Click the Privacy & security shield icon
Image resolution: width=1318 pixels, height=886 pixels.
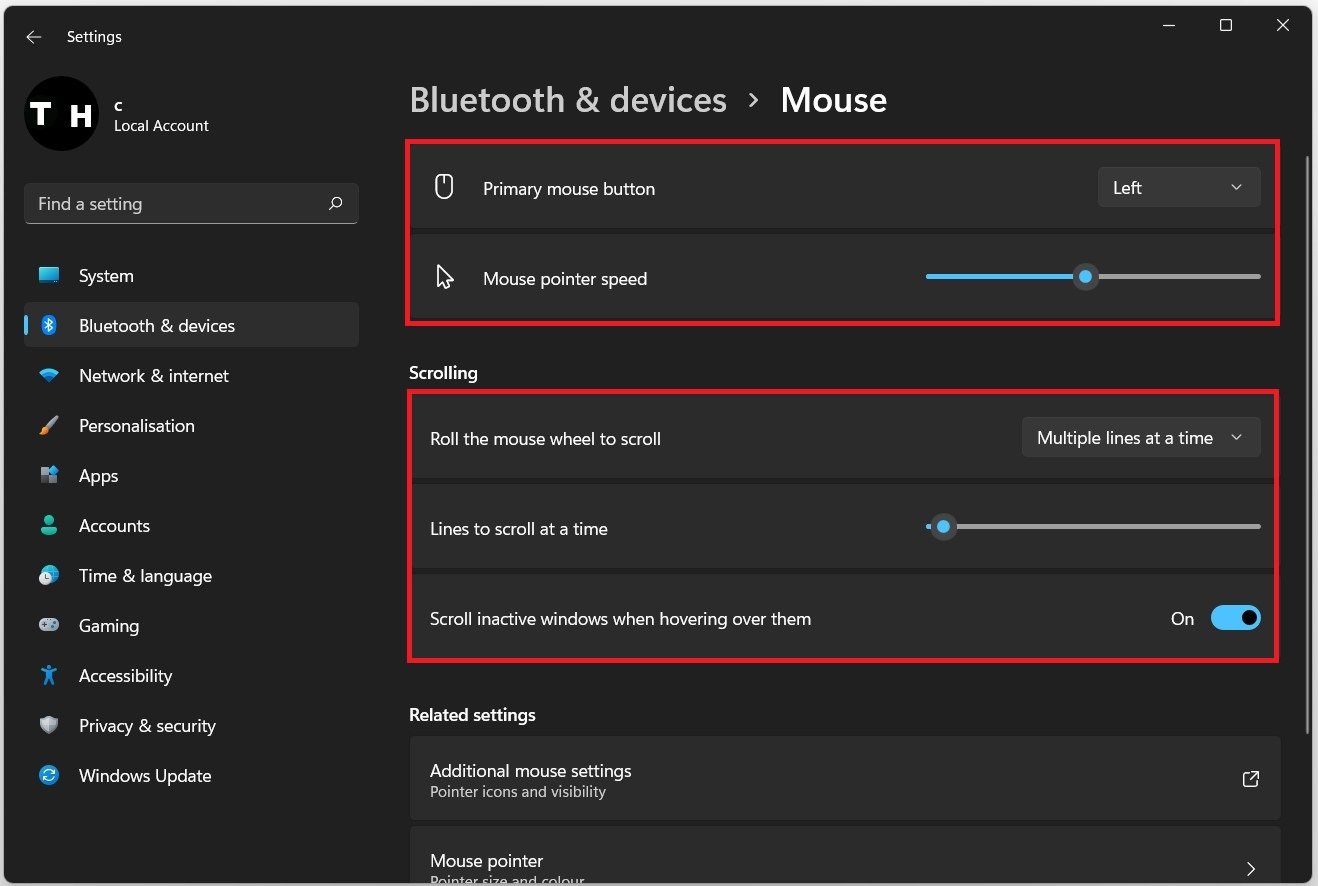click(x=49, y=725)
